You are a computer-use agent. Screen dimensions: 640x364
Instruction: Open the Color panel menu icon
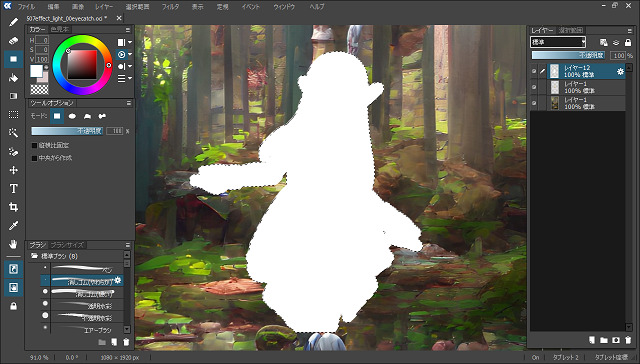(128, 30)
